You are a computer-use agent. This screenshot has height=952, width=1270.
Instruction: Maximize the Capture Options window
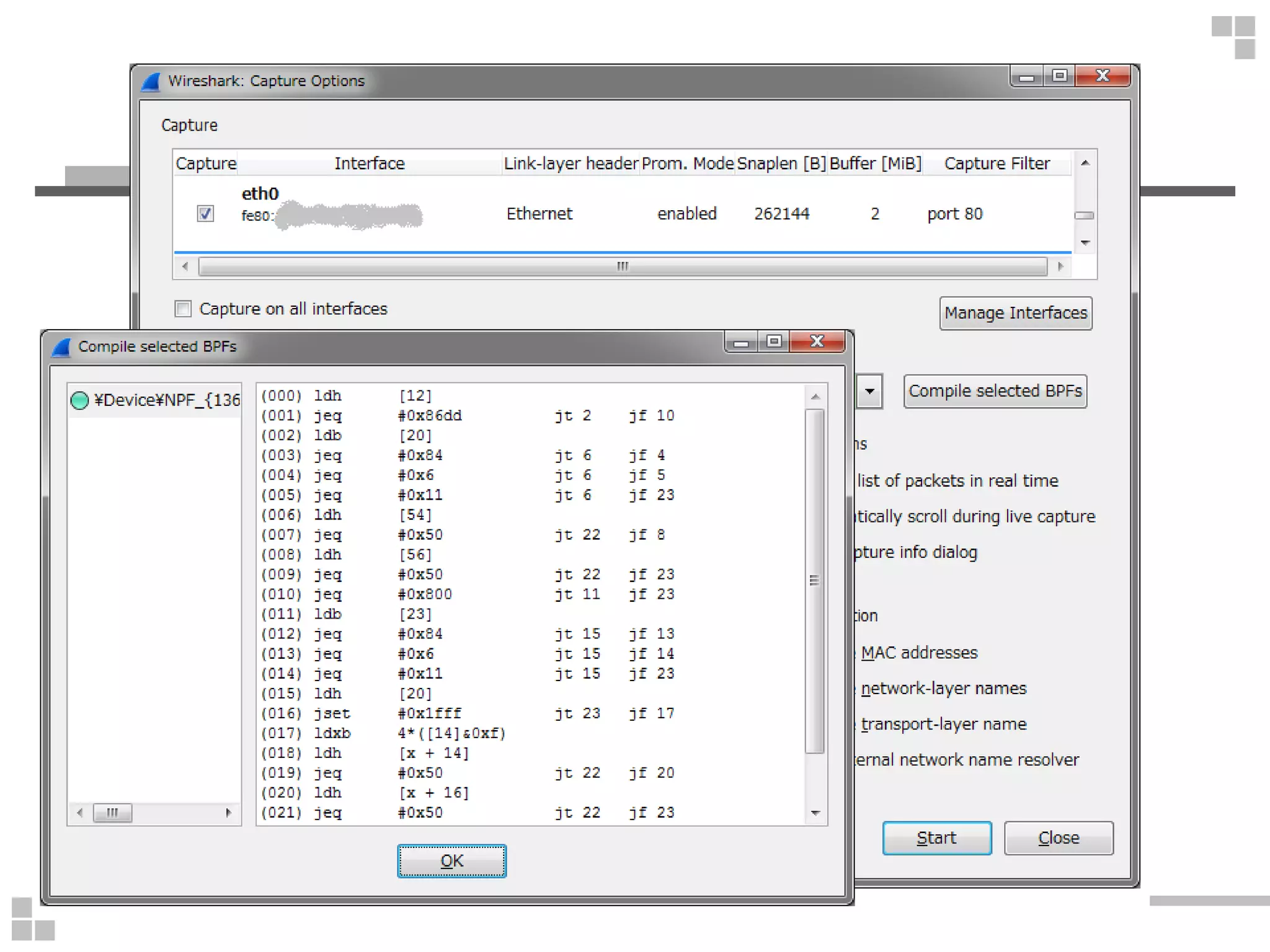[x=1059, y=76]
